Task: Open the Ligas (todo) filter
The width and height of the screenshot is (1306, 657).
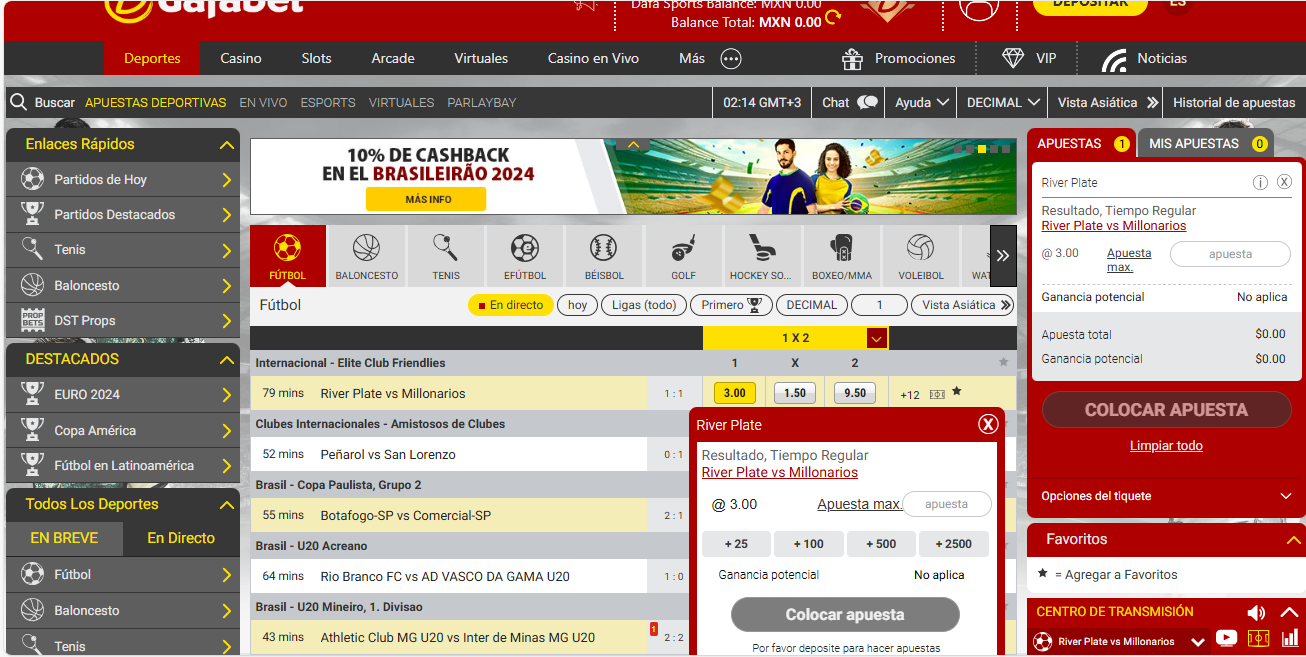Action: [644, 305]
